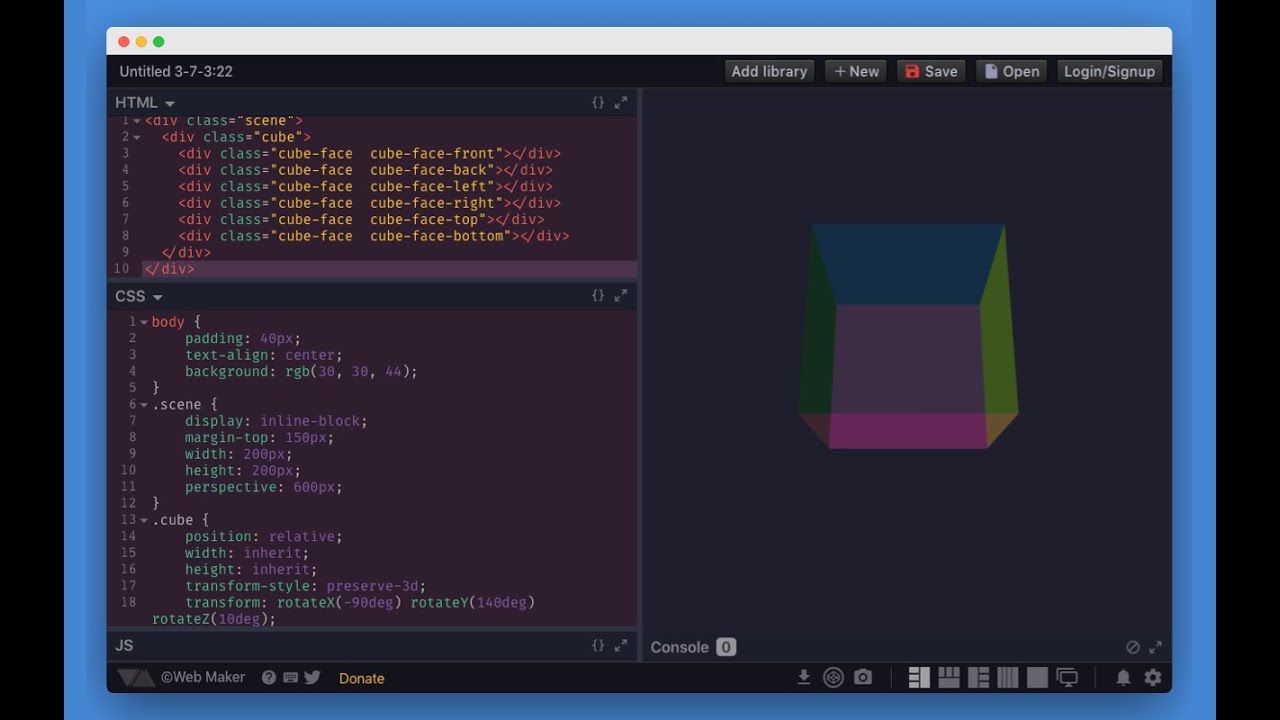Show keyboard shortcuts icon
Image resolution: width=1280 pixels, height=720 pixels.
click(290, 677)
